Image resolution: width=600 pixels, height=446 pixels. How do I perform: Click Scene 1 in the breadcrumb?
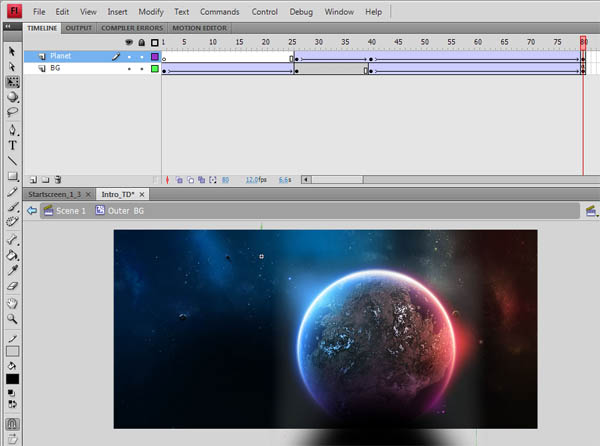70,211
